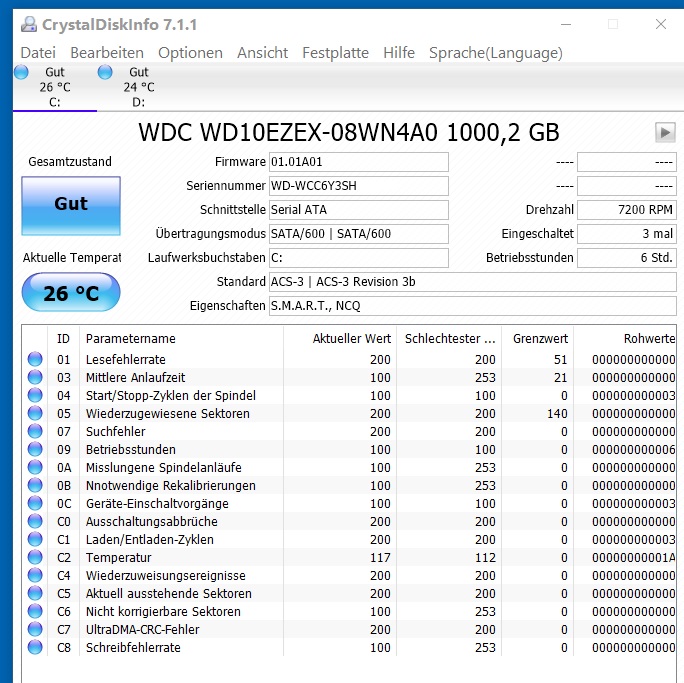Click status orb for Mittlere Anlaufzeit row
684x683 pixels.
tap(35, 377)
